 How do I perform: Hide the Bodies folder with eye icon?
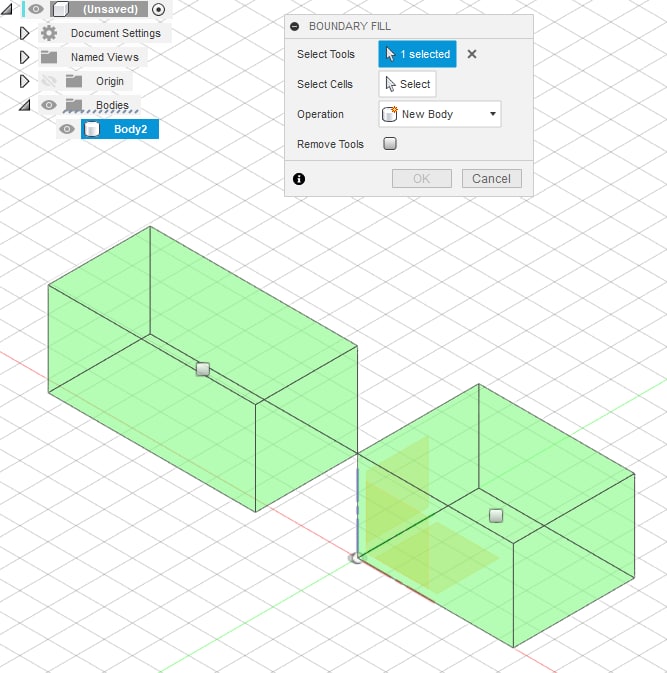point(49,105)
